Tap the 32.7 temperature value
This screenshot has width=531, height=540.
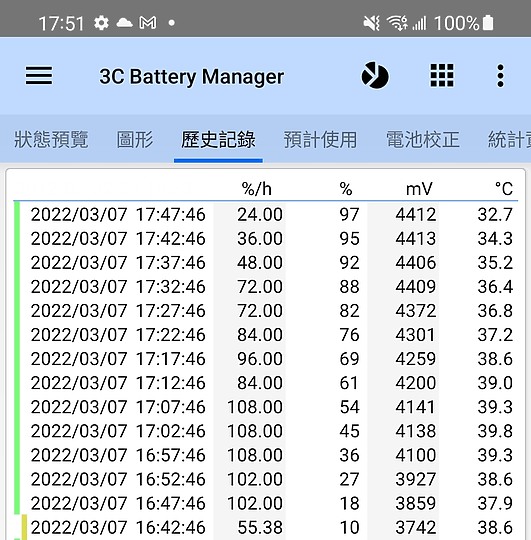coord(496,215)
